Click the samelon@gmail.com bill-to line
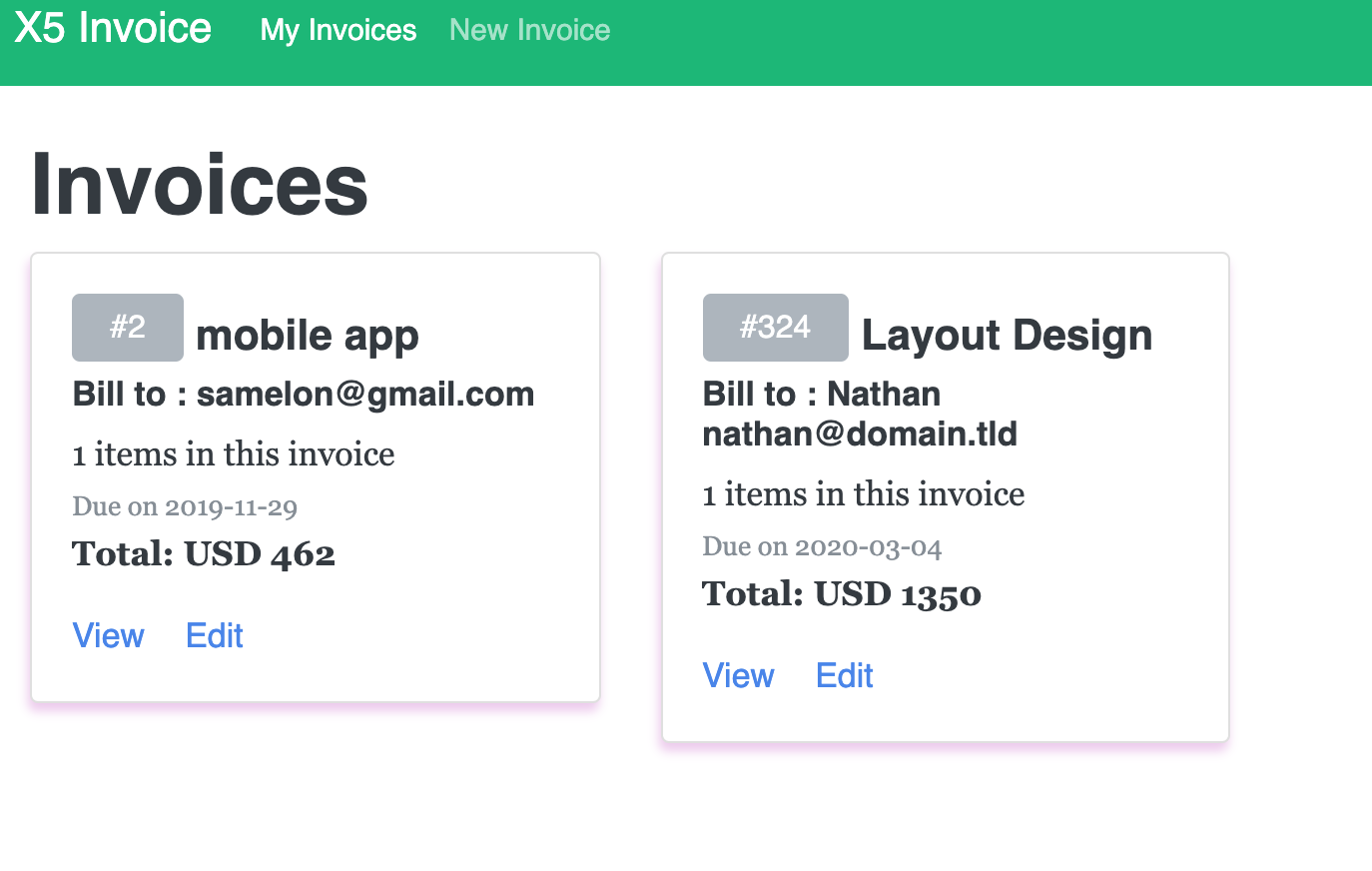 coord(304,395)
